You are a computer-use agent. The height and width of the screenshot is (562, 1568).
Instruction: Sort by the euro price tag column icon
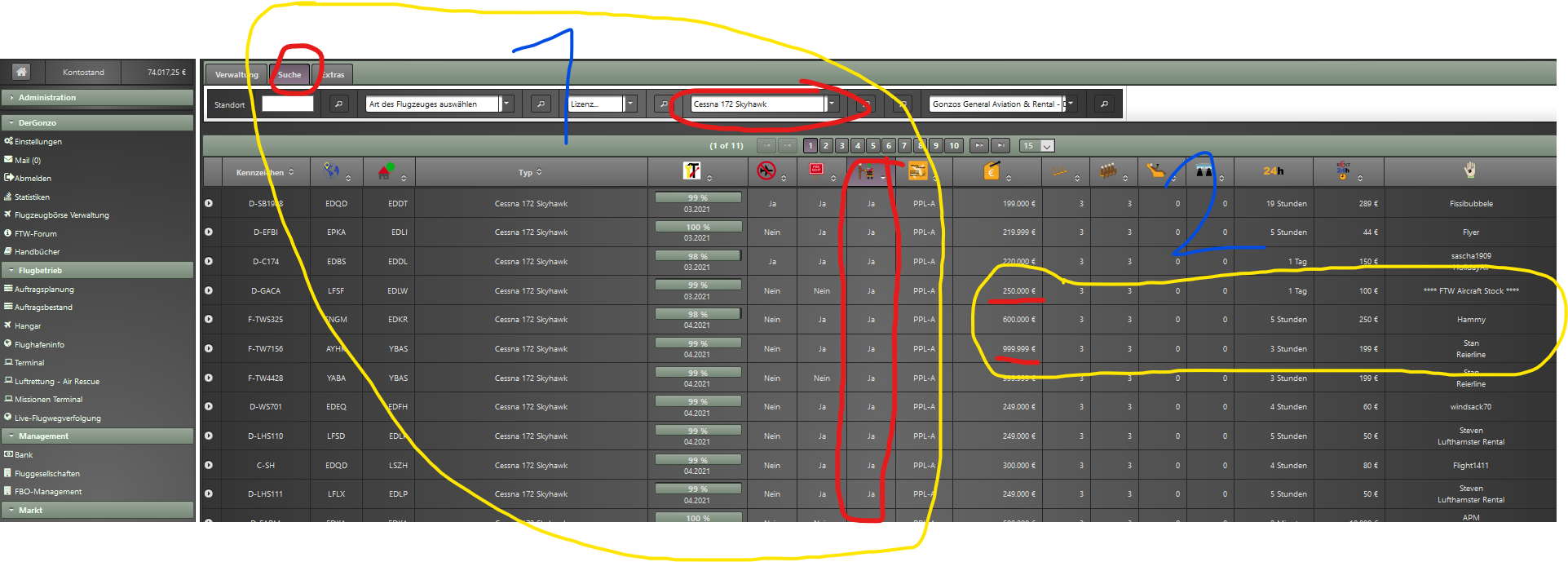[992, 170]
